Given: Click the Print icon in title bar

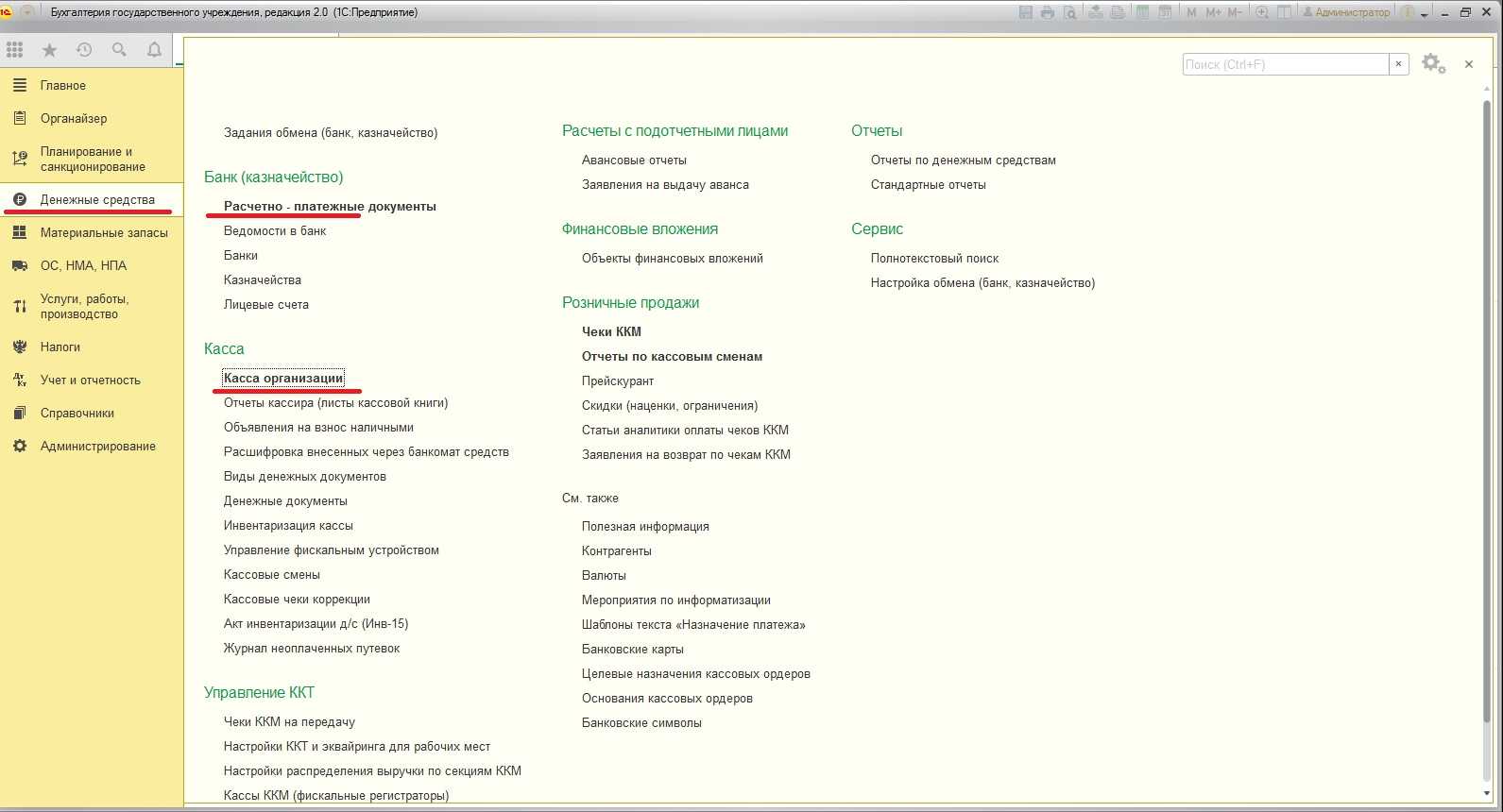Looking at the screenshot, I should coord(1048,12).
